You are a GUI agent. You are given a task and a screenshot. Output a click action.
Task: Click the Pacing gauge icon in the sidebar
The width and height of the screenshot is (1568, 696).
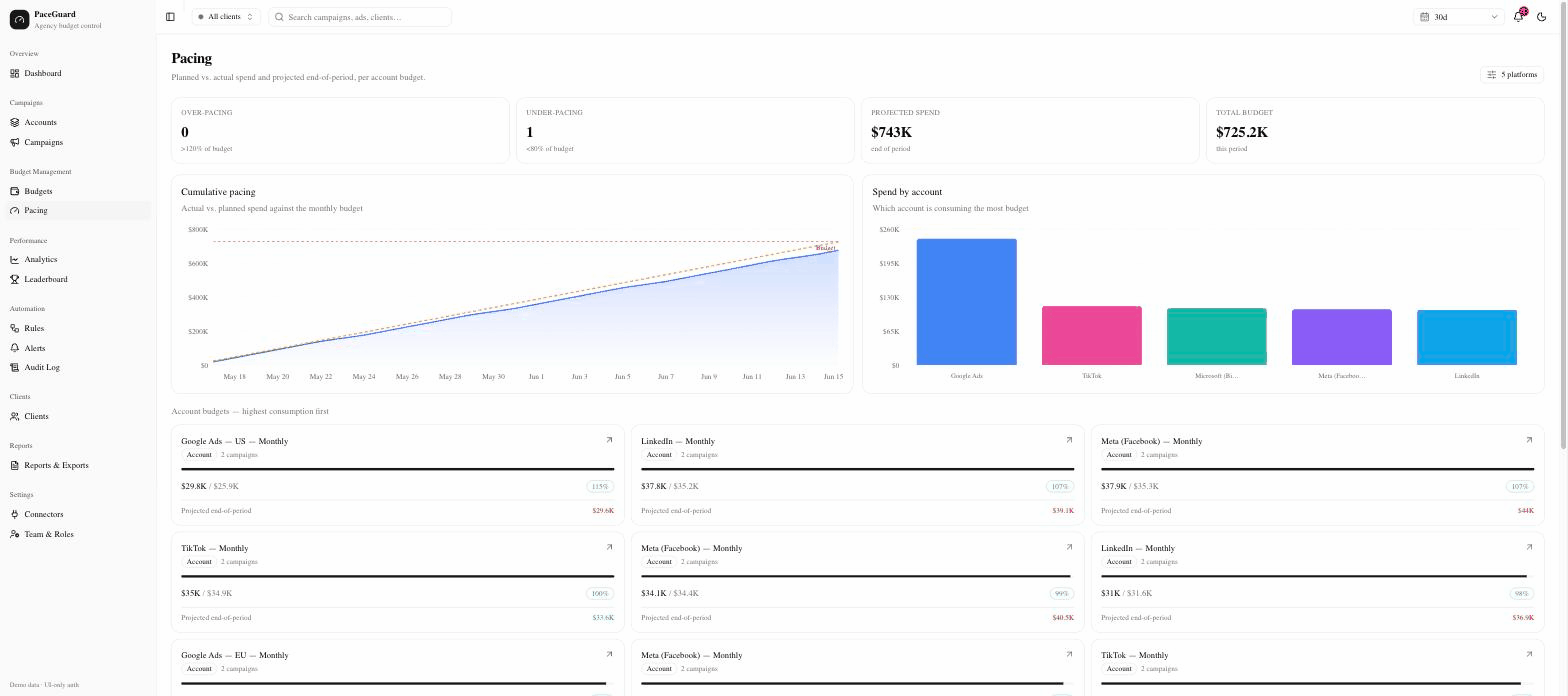pos(15,211)
